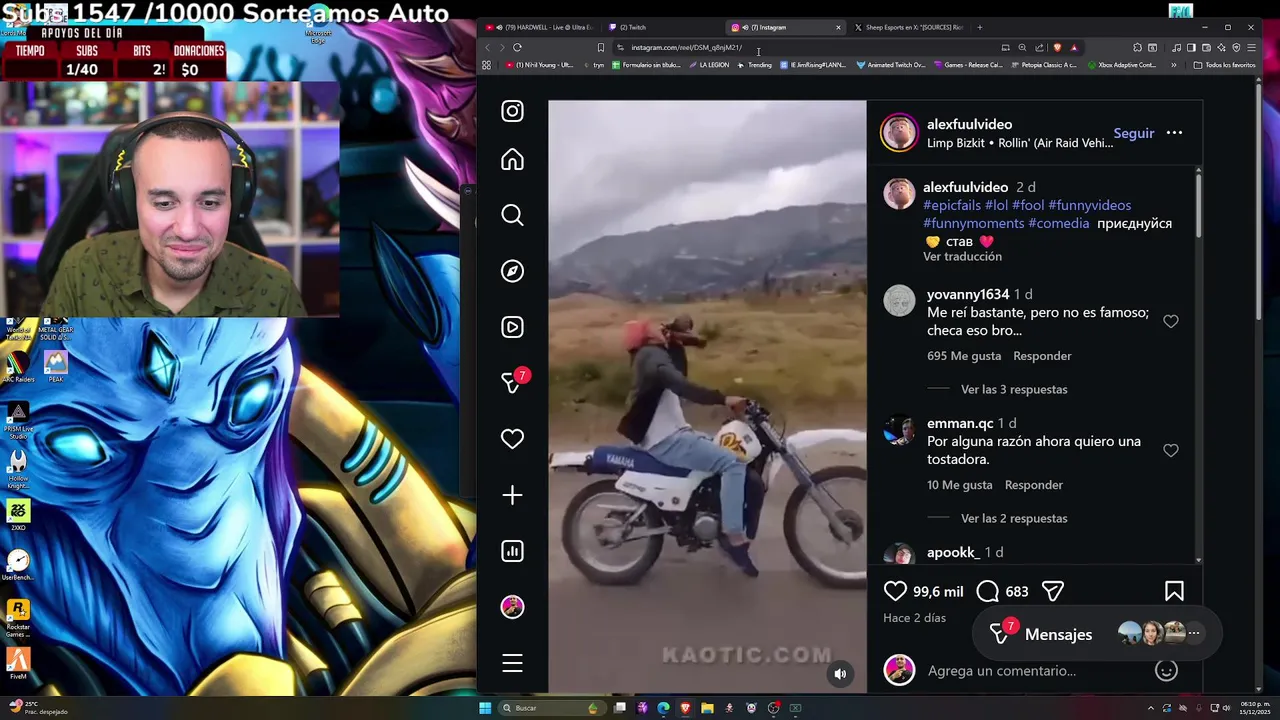Open alexfuulvideo profile from the header
Viewport: 1280px width, 720px height.
click(969, 124)
